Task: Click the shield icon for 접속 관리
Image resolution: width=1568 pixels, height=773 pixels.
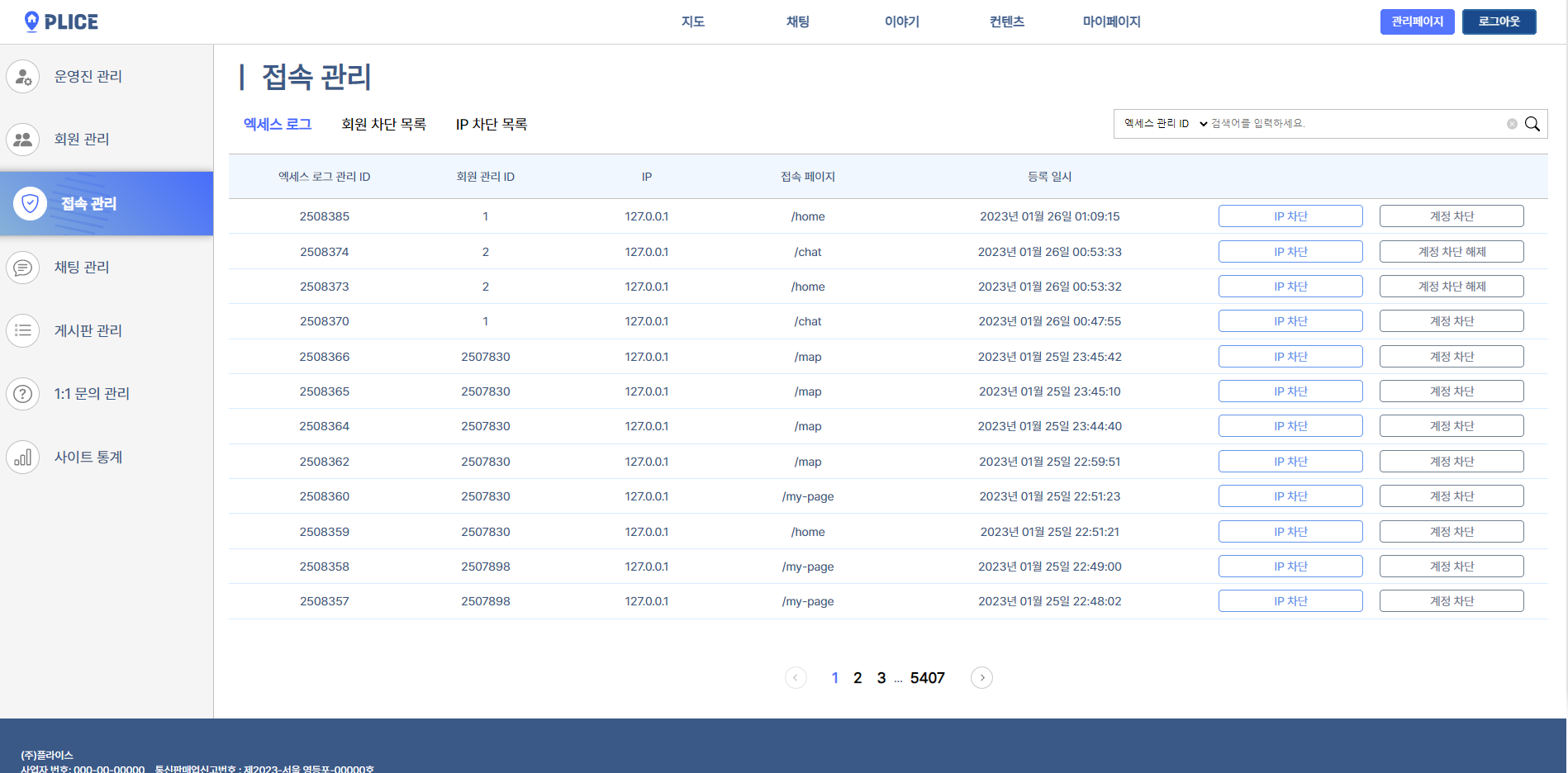Action: tap(30, 203)
